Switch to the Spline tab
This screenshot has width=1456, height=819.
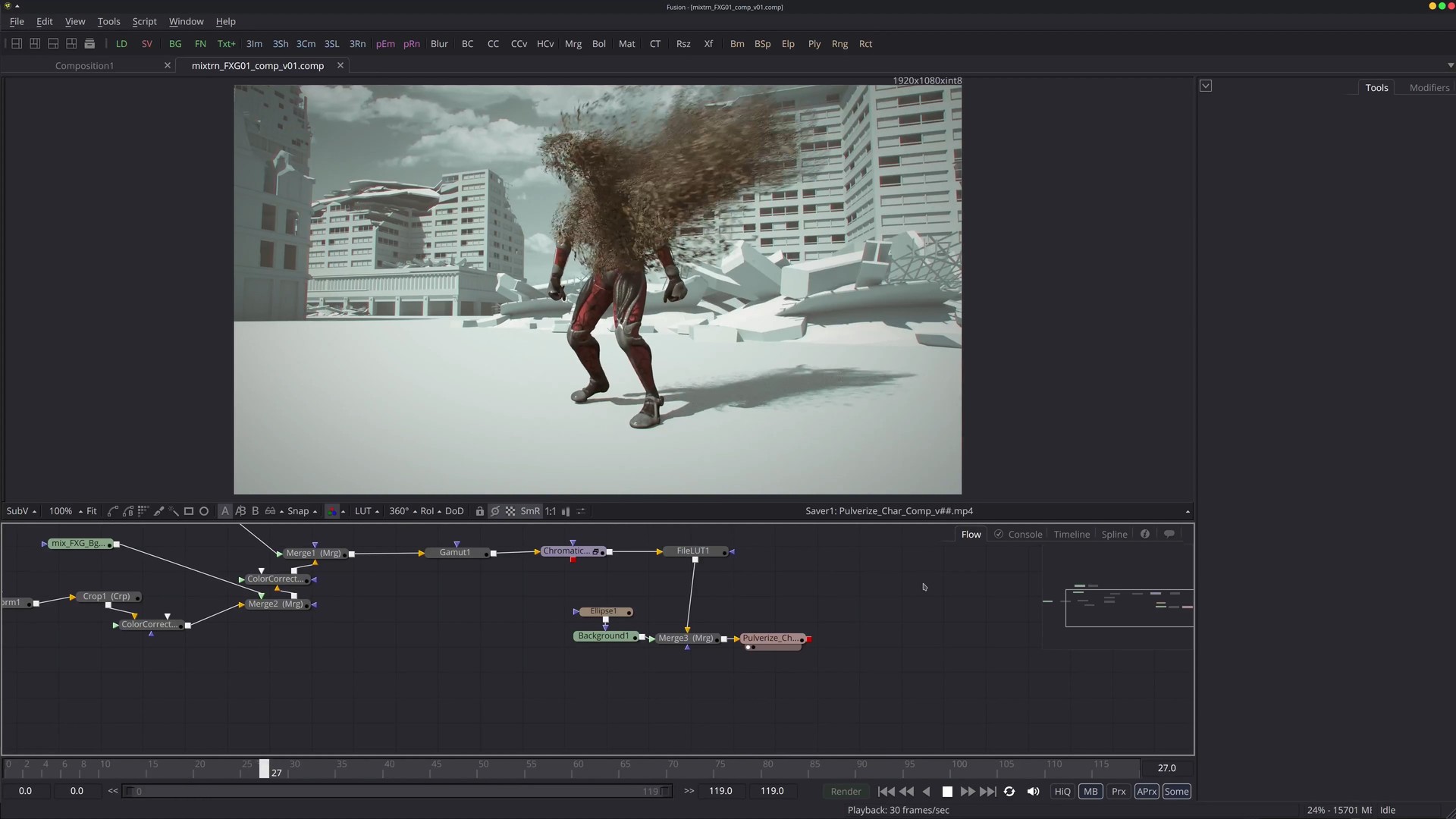pyautogui.click(x=1113, y=534)
